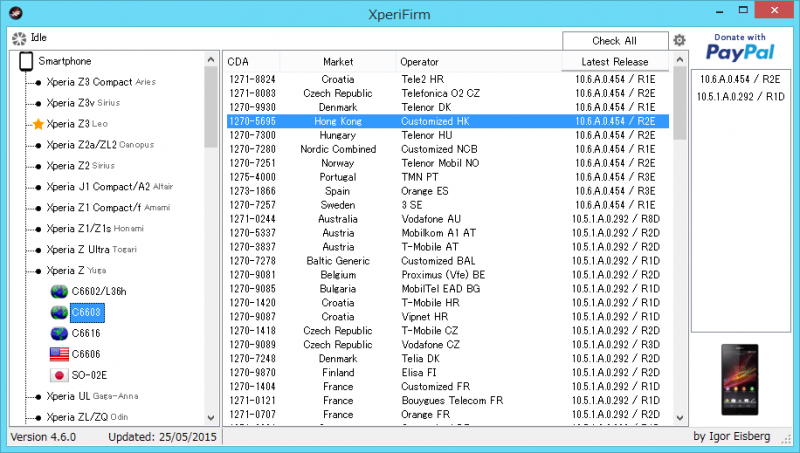Click the XperiFirm app logo in title bar
This screenshot has height=453, width=800.
coord(16,13)
